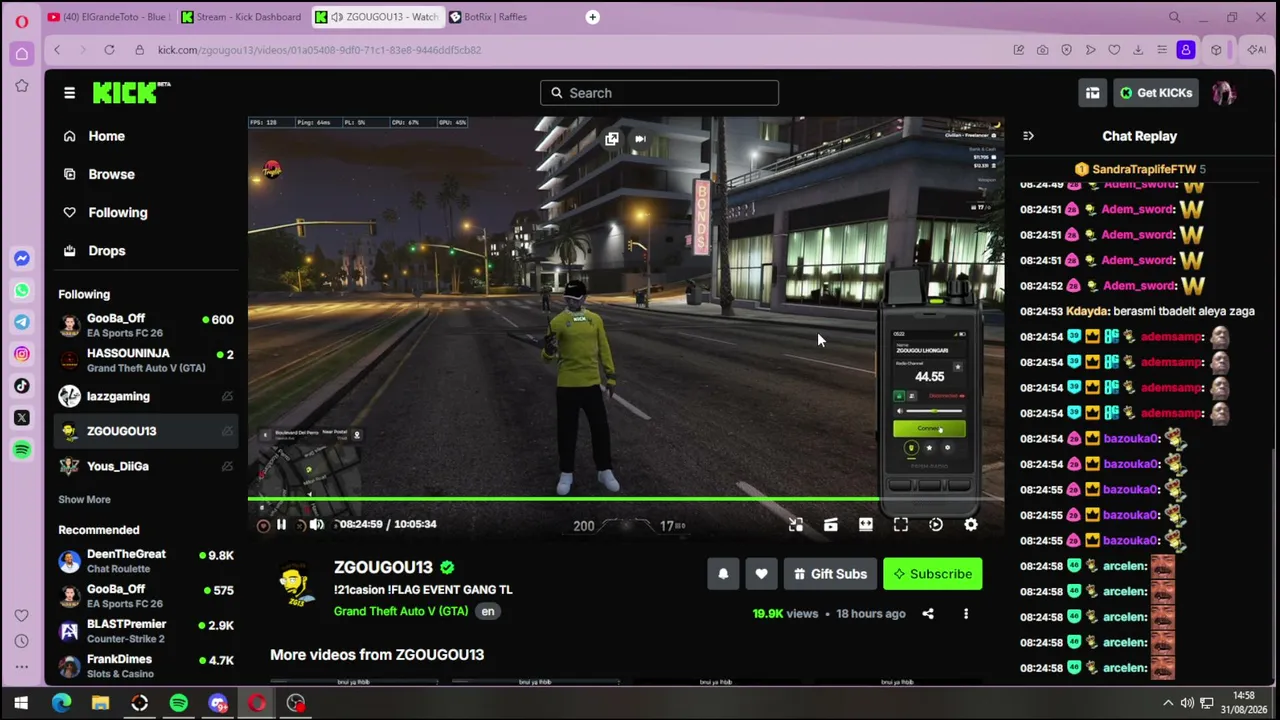This screenshot has height=720, width=1280.
Task: Toggle theater mode on the player
Action: (x=866, y=524)
